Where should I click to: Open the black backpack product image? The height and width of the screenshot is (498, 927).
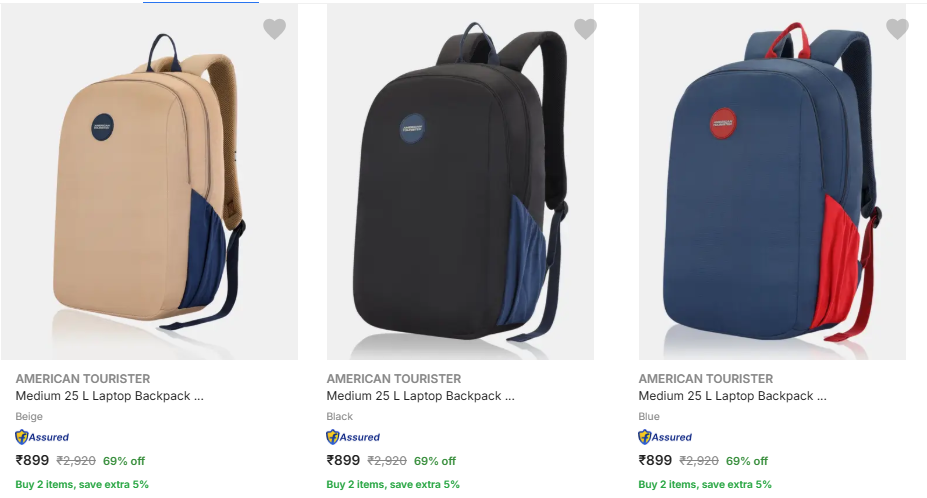tap(461, 182)
